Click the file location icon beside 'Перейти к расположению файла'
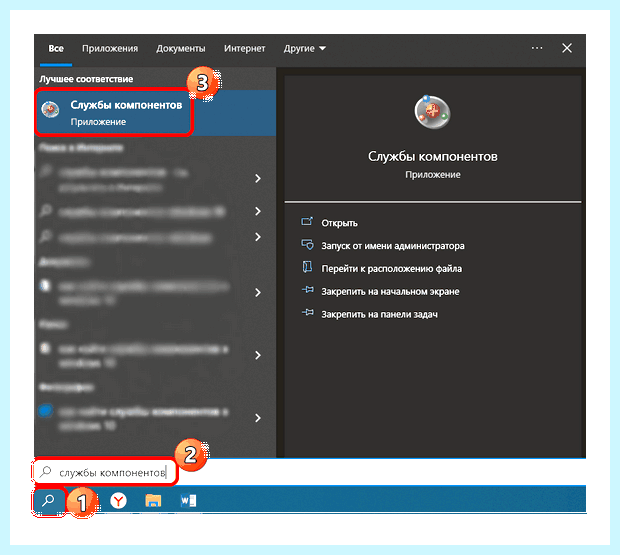The height and width of the screenshot is (555, 620). tap(307, 267)
